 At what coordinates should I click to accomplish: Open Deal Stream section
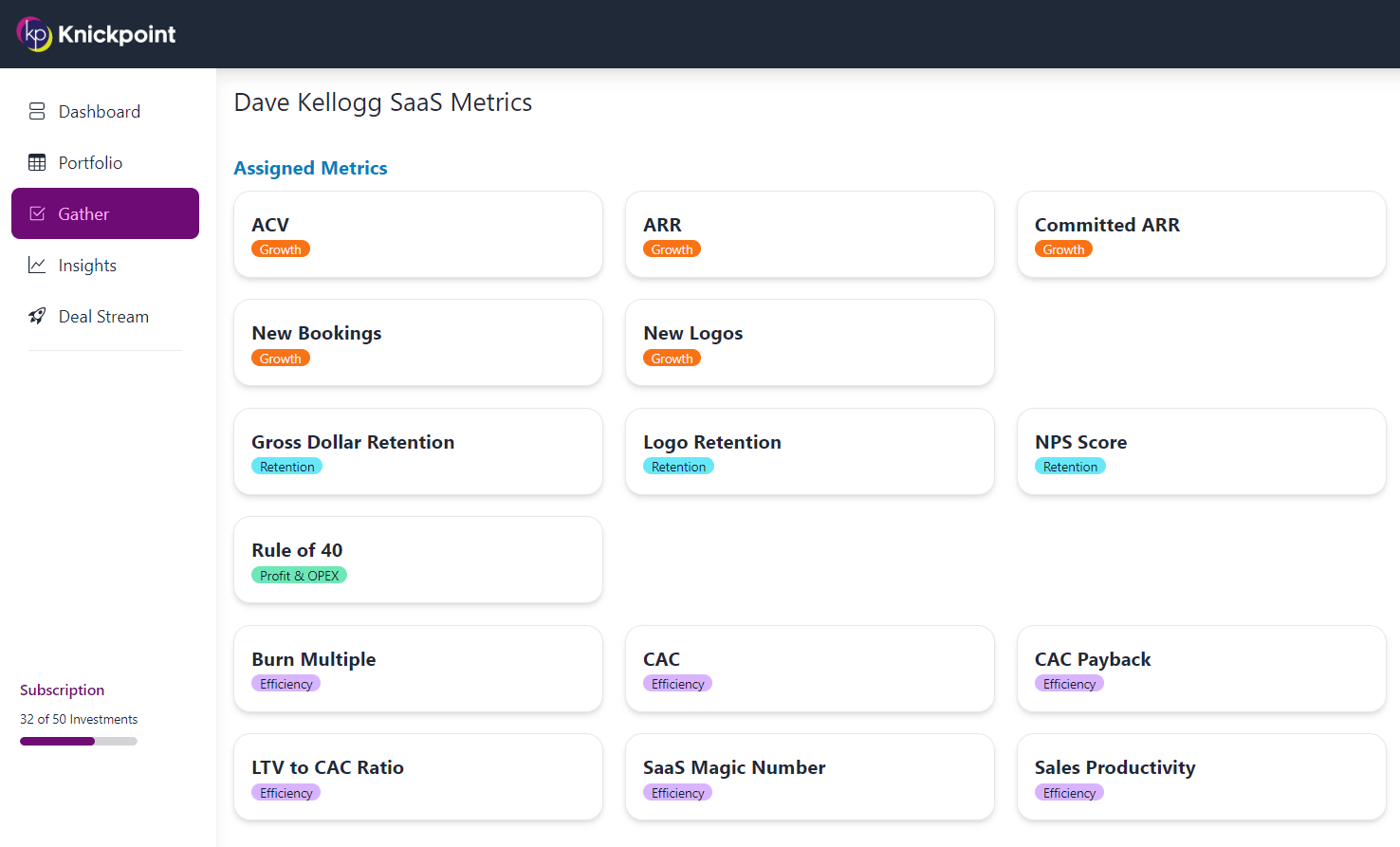coord(105,316)
